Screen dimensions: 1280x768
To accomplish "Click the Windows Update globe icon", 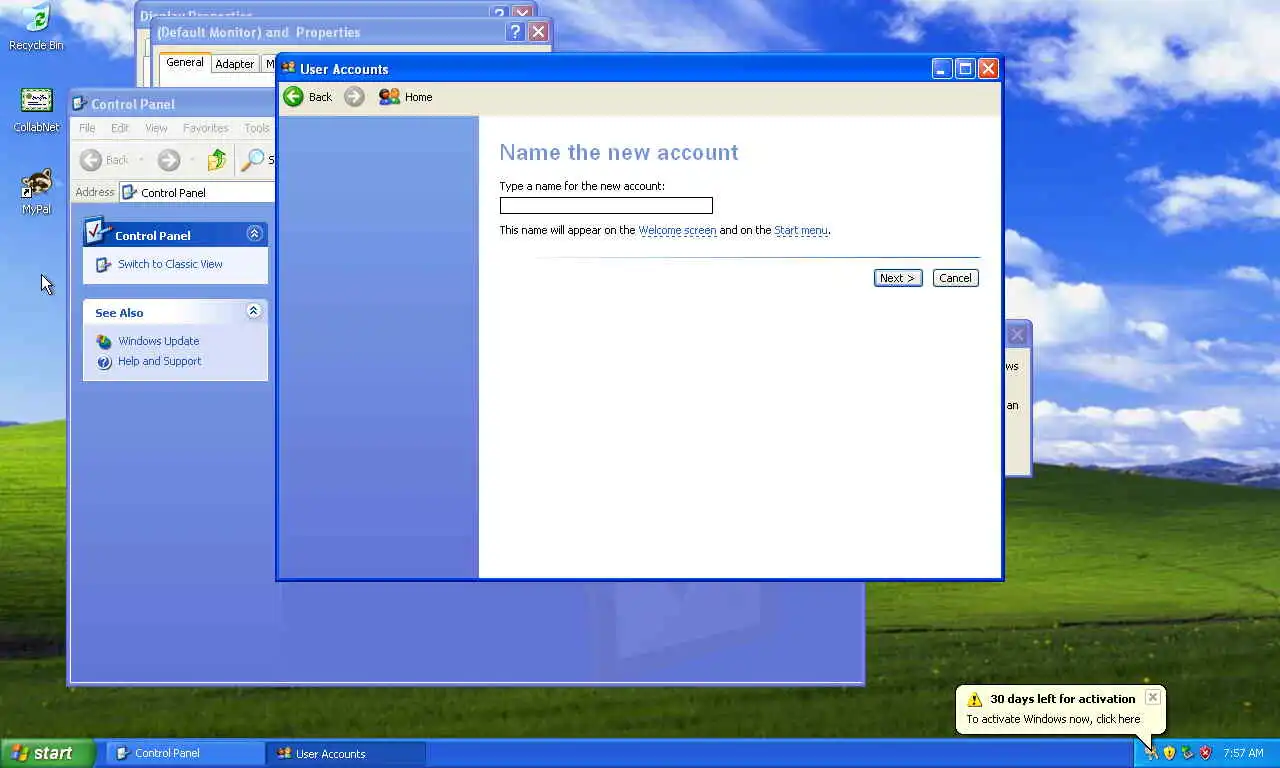I will click(104, 342).
